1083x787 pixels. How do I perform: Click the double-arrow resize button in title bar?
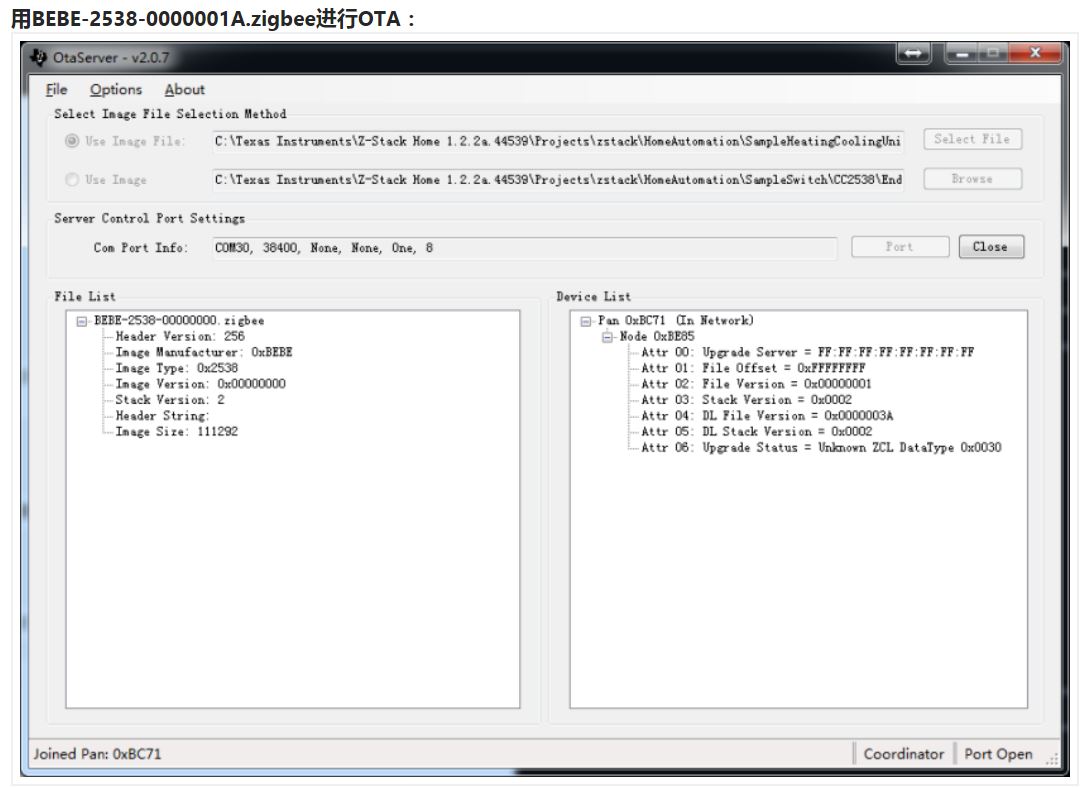click(x=913, y=53)
